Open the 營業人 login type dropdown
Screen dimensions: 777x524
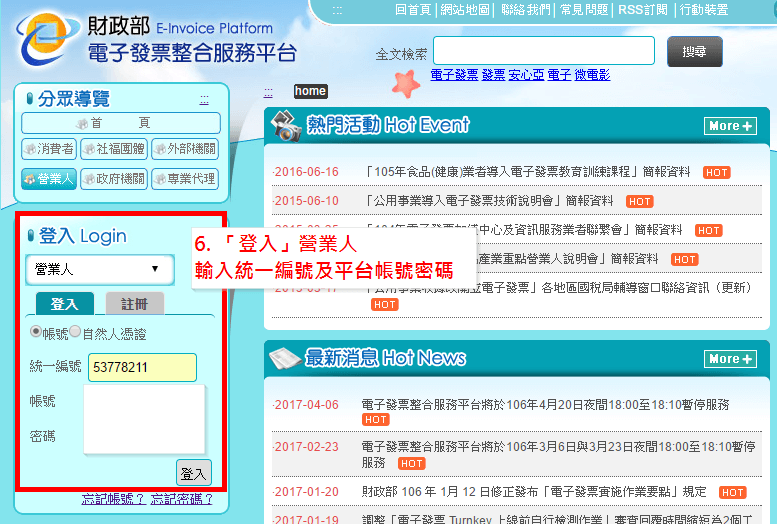(100, 269)
